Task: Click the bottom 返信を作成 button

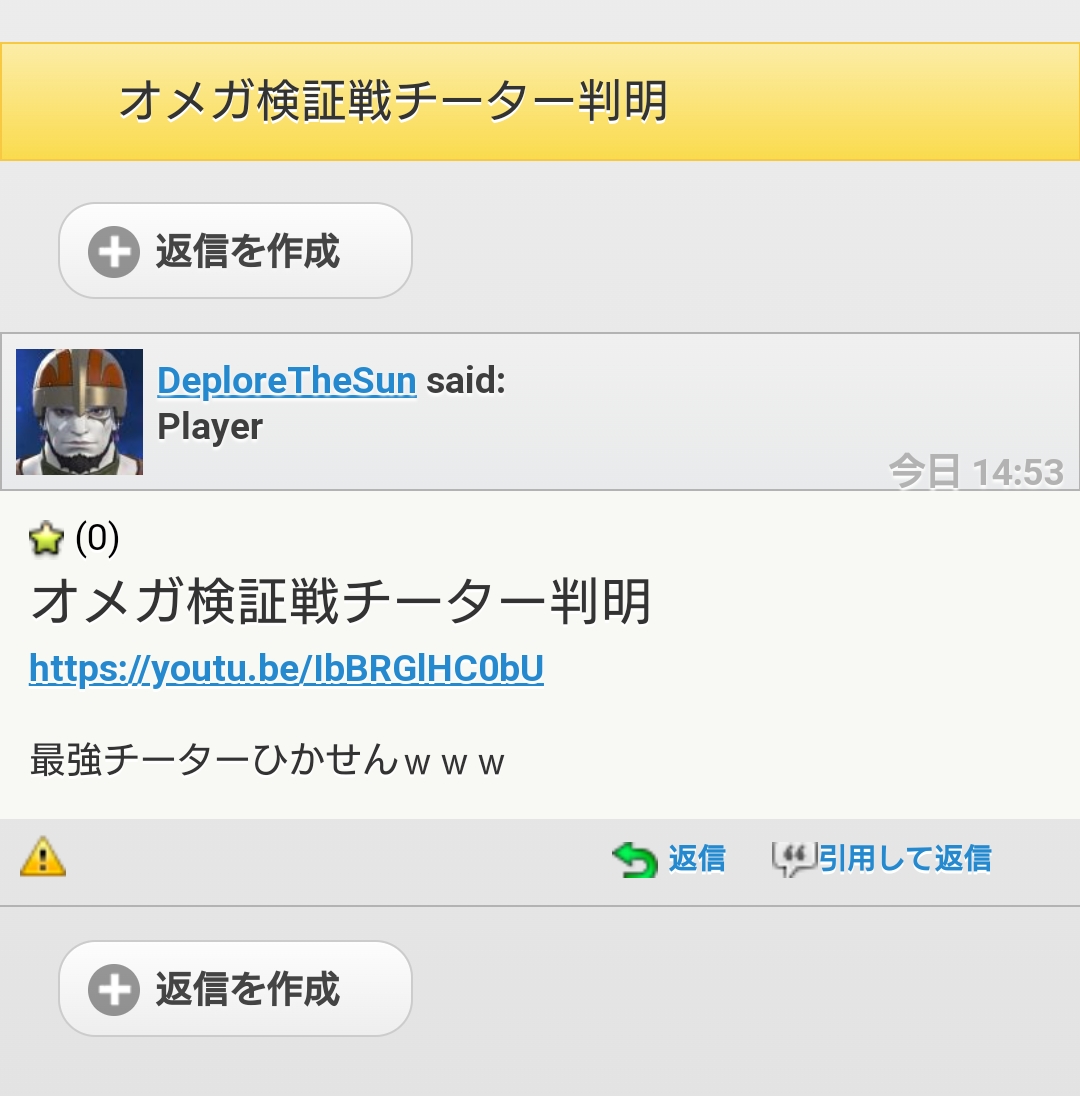Action: click(x=236, y=989)
